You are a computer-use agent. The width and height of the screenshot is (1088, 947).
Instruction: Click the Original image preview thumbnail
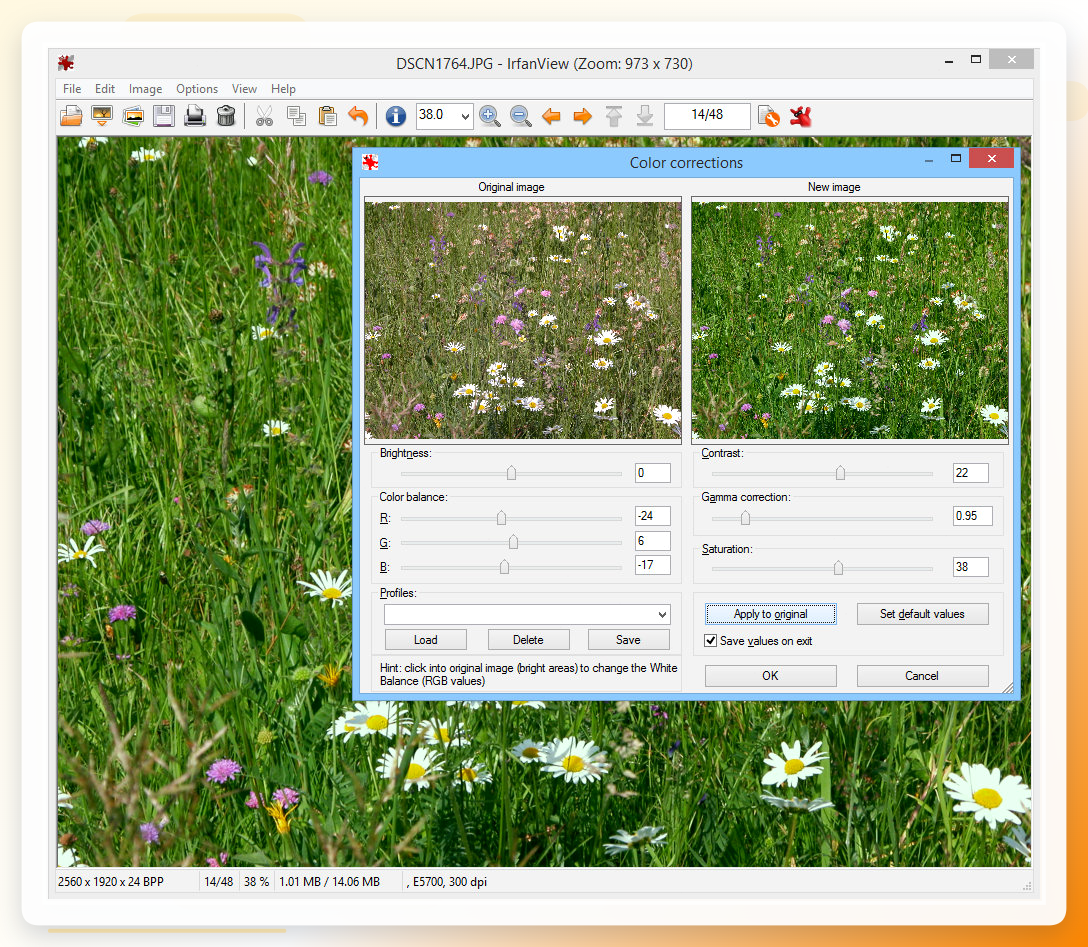[x=522, y=320]
